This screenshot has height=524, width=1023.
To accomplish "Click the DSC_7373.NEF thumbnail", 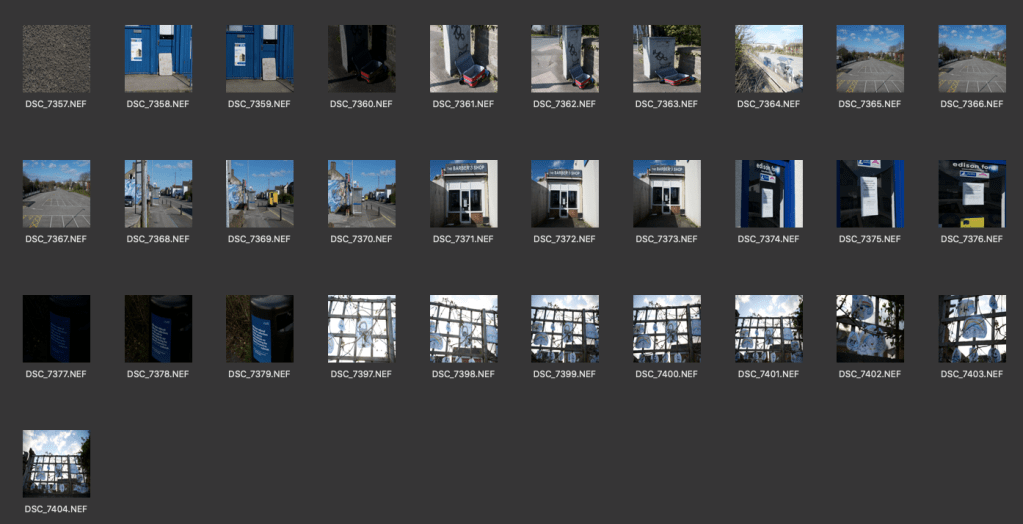I will [666, 194].
